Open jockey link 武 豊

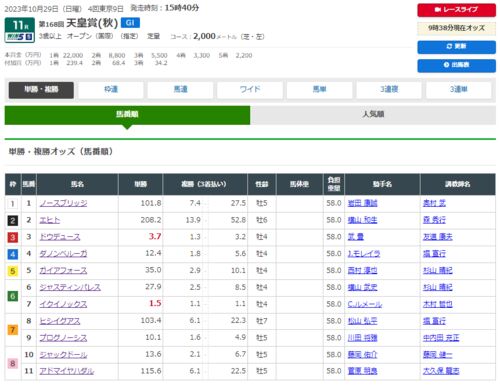click(356, 237)
